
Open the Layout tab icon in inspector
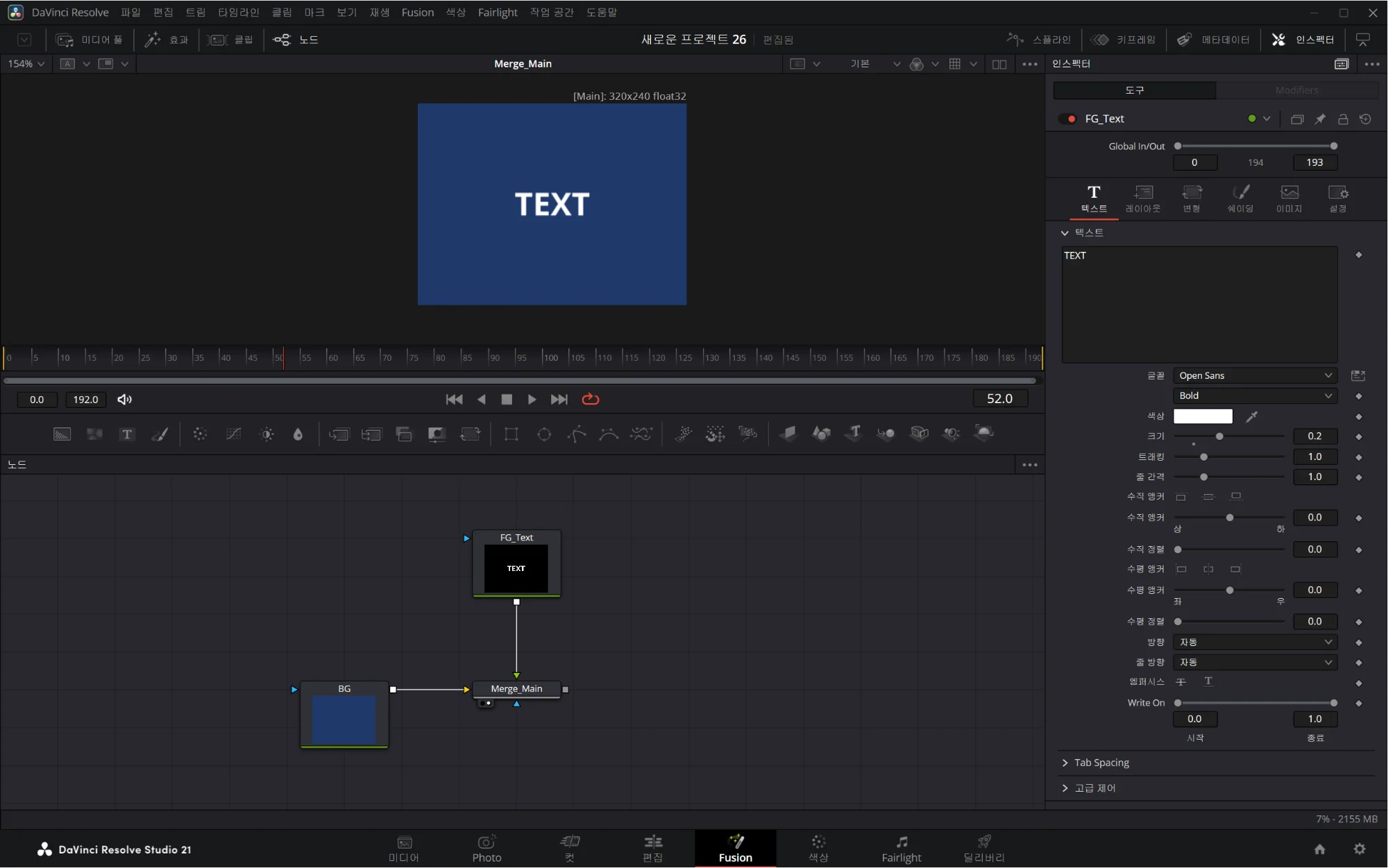pos(1142,198)
